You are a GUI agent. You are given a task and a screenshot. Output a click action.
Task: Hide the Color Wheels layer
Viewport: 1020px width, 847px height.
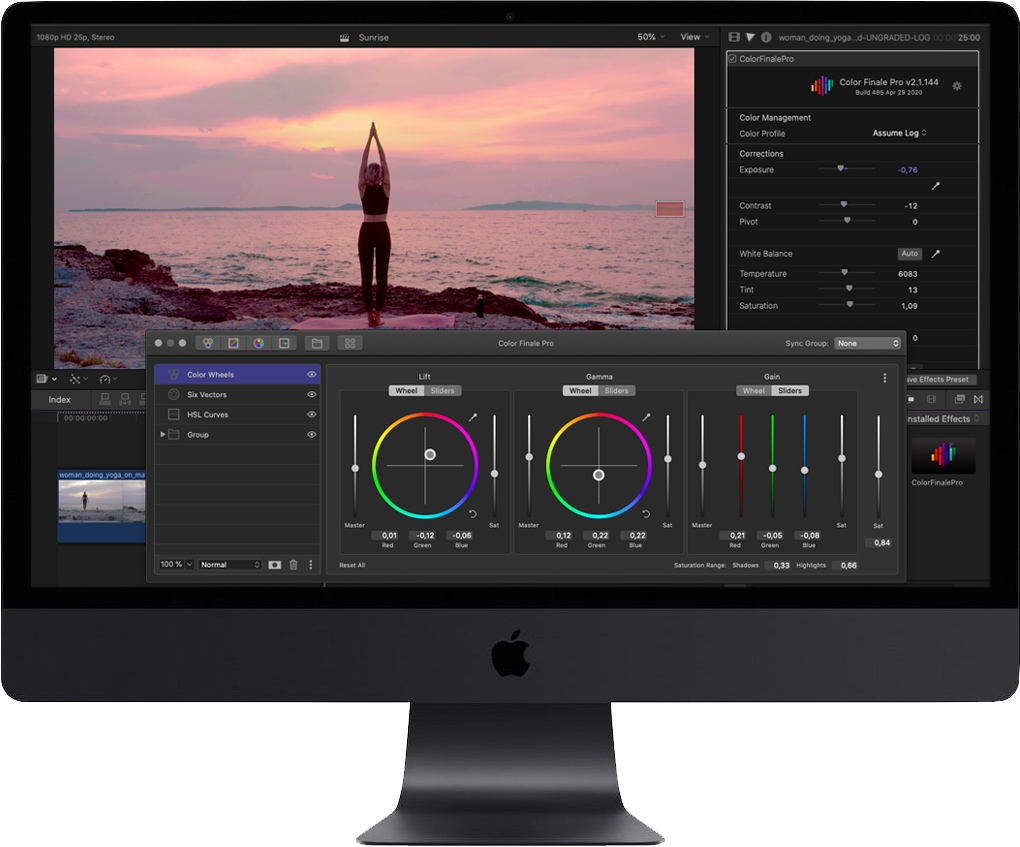[x=312, y=375]
